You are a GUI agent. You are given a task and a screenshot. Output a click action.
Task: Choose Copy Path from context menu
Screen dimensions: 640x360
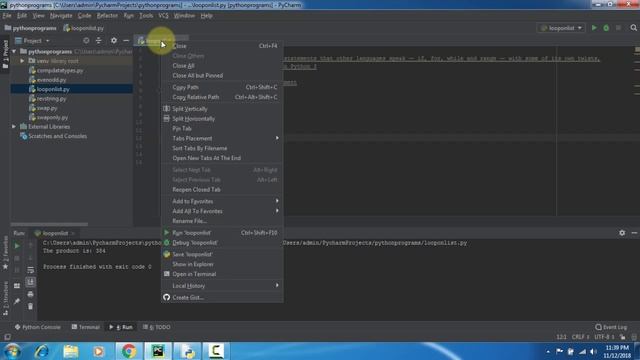[222, 87]
